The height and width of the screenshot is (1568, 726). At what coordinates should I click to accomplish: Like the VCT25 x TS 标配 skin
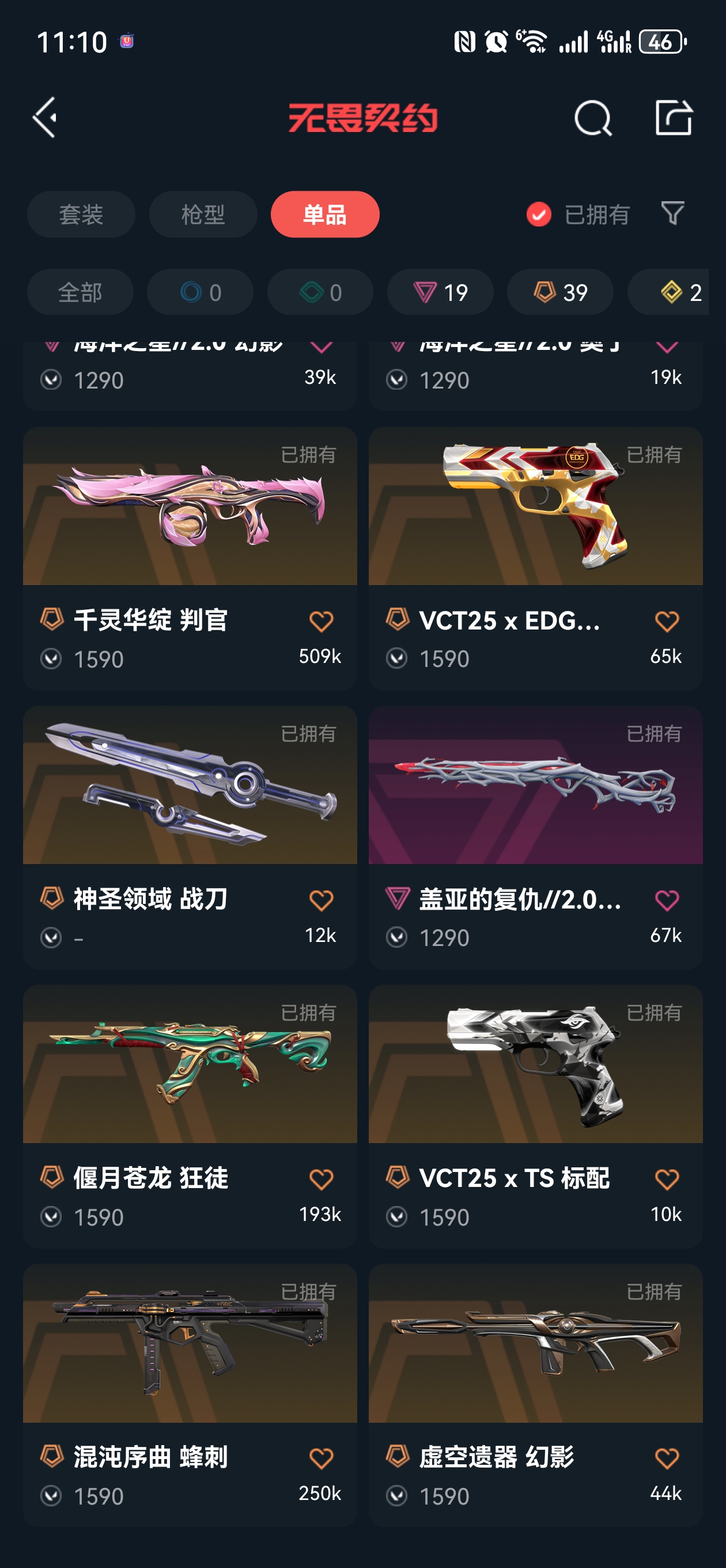click(x=666, y=1179)
